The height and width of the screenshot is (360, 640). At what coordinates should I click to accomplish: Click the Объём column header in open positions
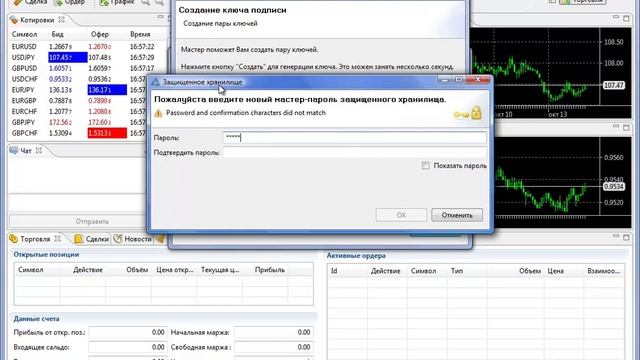[137, 270]
